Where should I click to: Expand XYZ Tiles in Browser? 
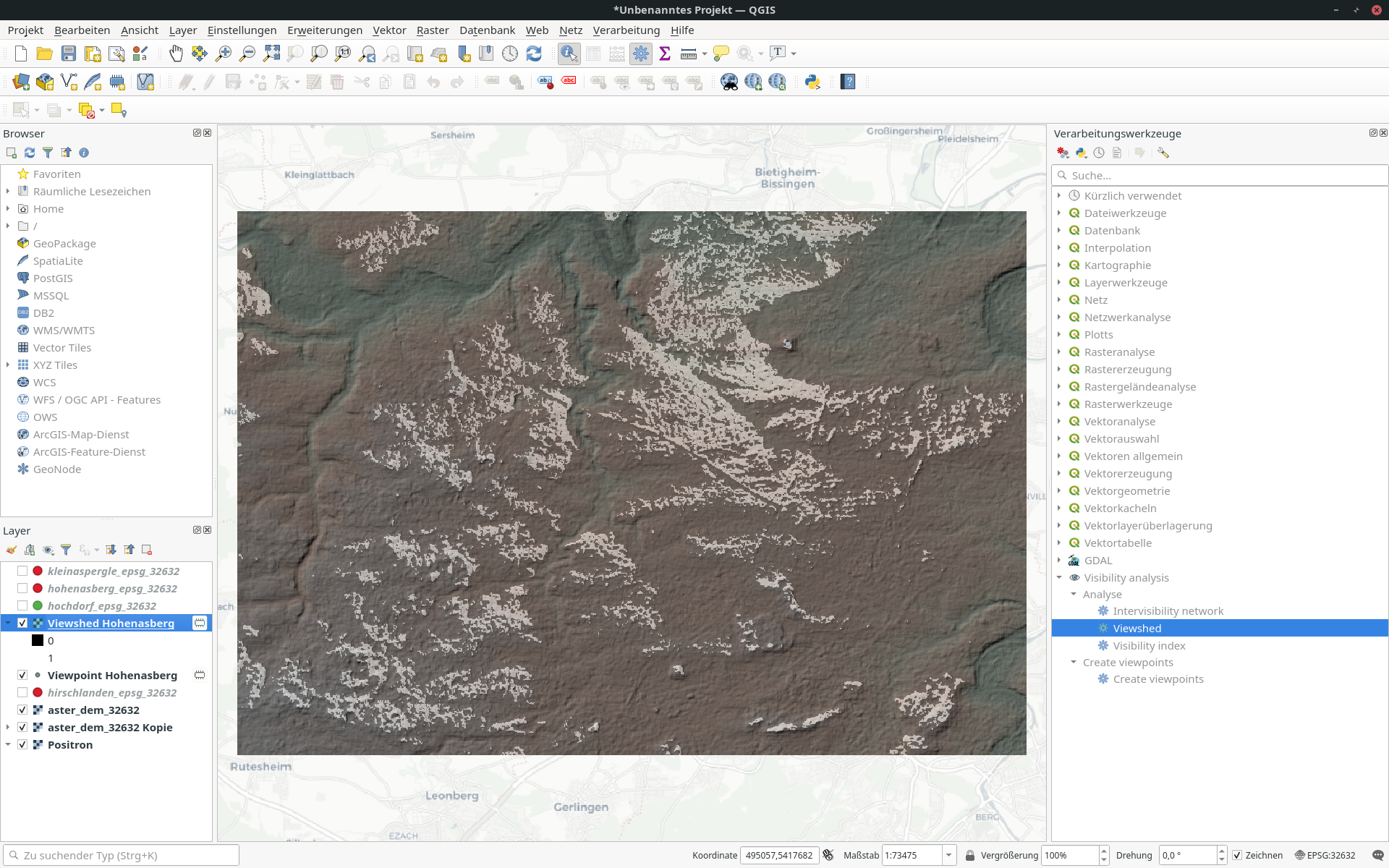(x=8, y=365)
